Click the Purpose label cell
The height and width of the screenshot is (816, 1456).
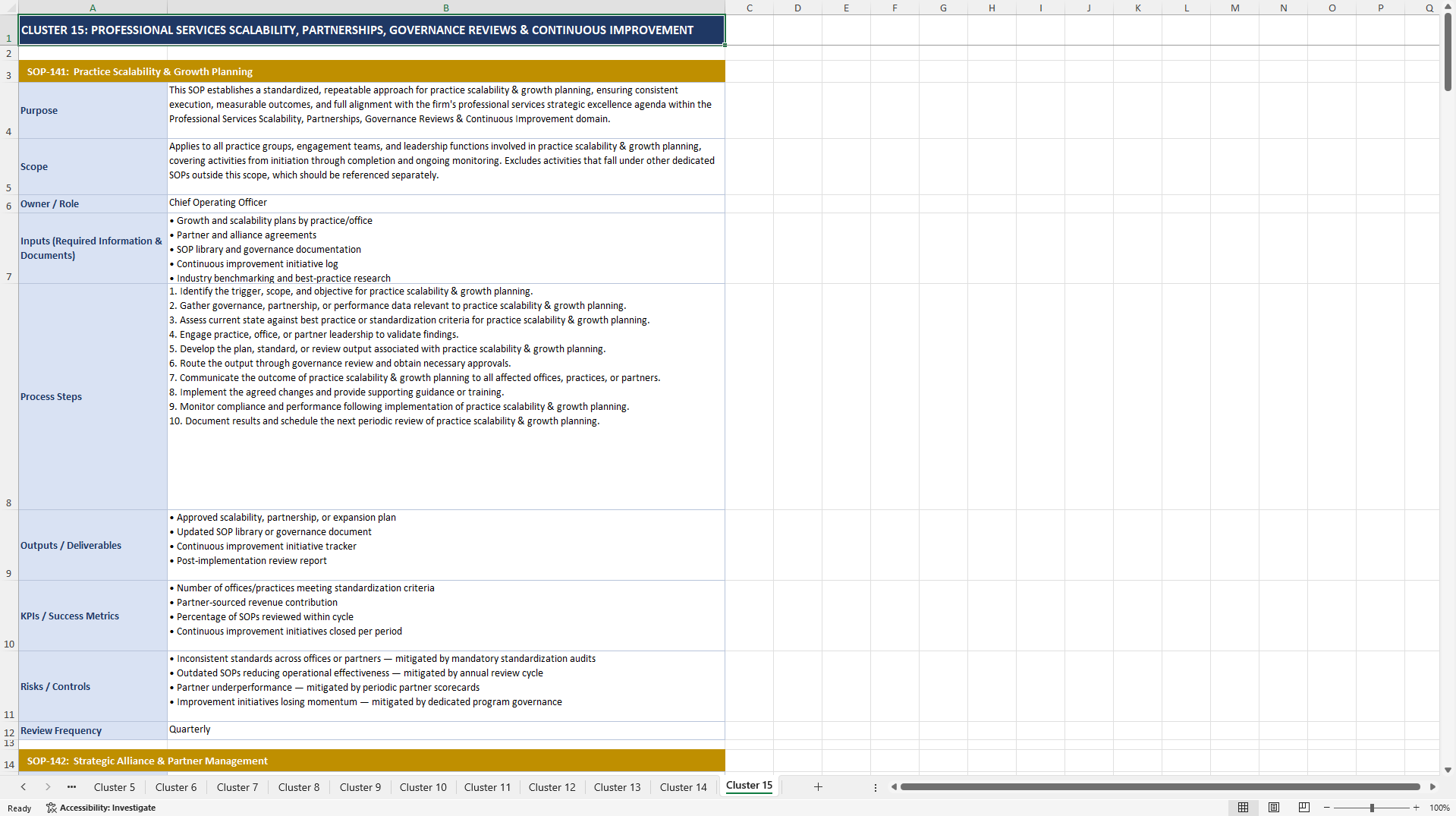[93, 111]
